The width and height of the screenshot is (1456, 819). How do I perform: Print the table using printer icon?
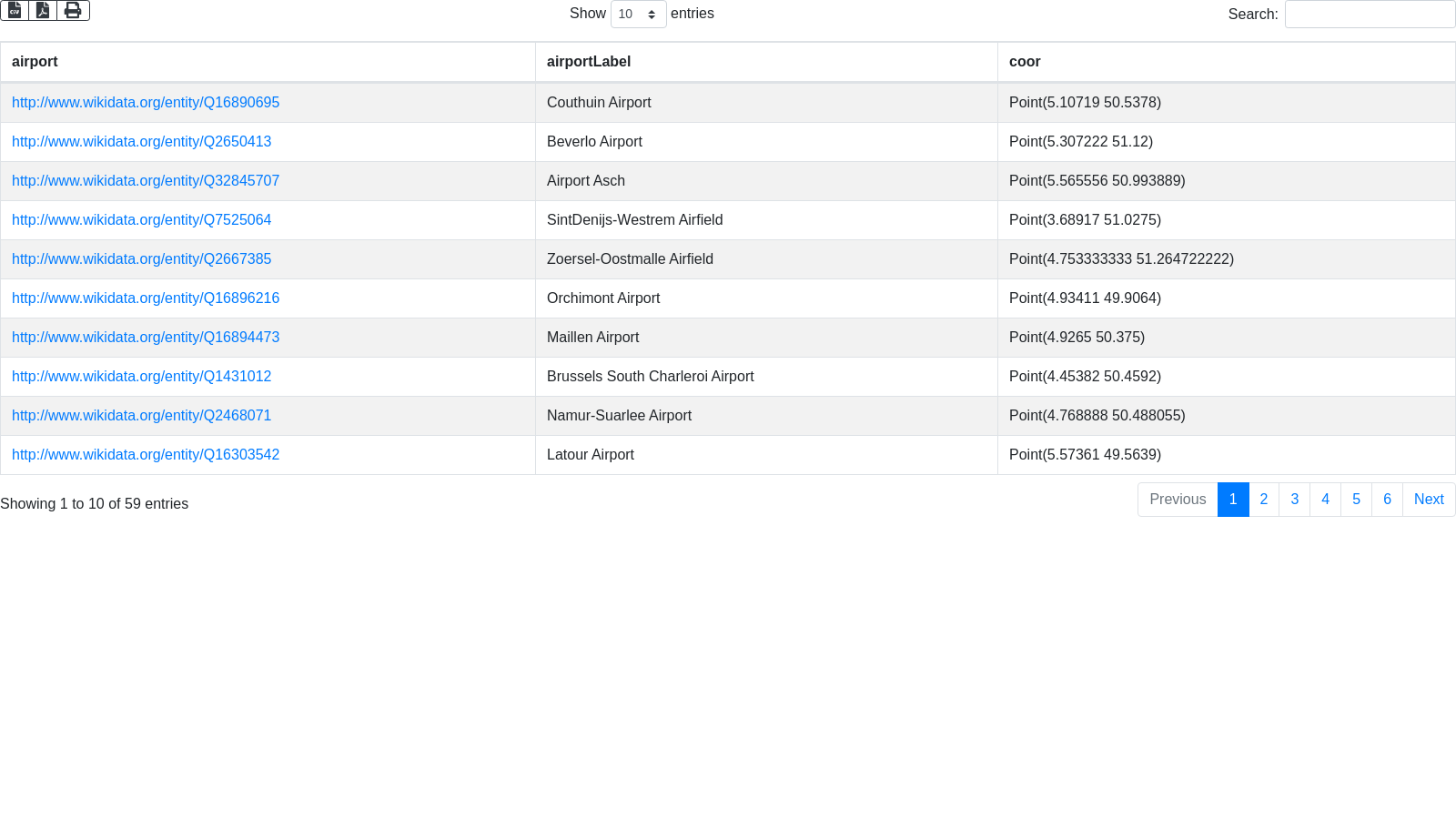73,11
